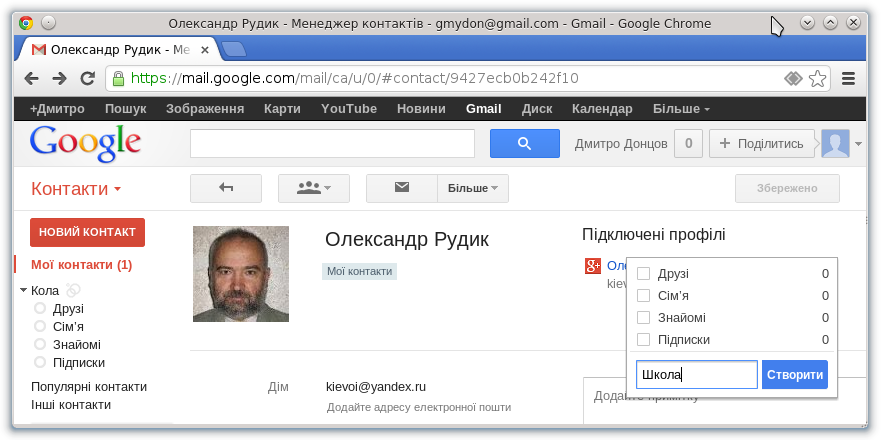Open Gmail in the Google bar

coord(484,108)
